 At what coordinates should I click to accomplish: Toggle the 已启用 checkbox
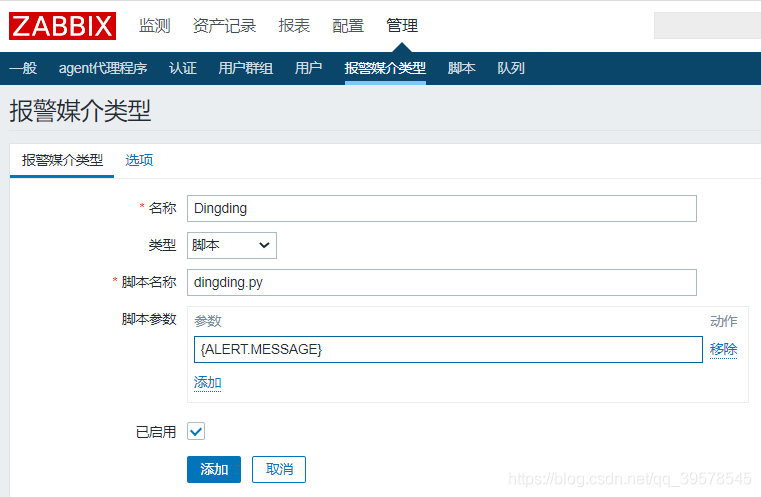coord(196,431)
